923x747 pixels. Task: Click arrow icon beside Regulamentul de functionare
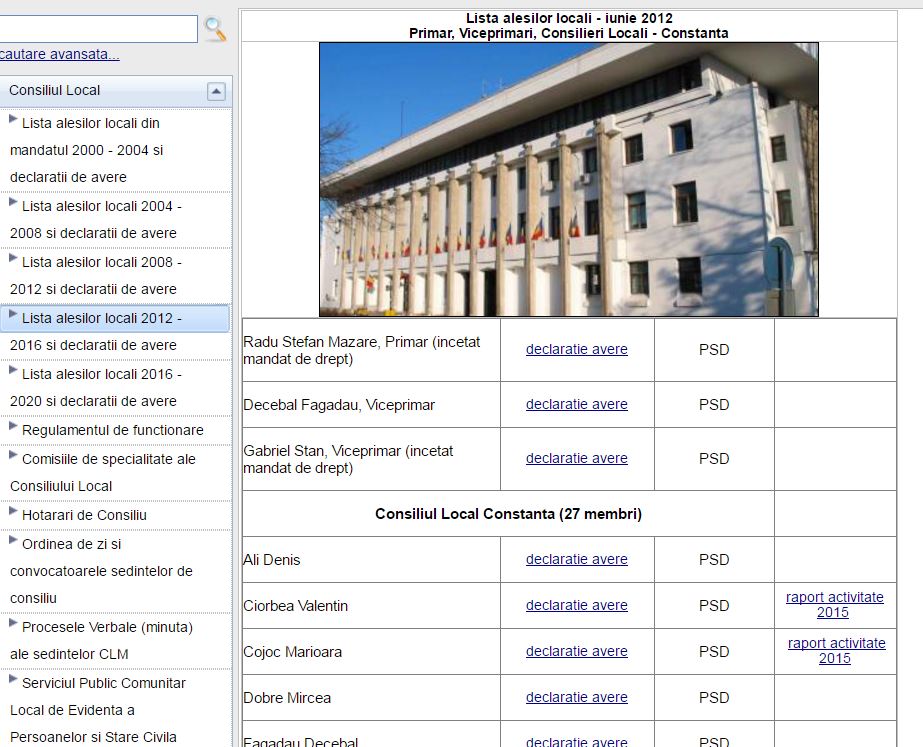(13, 427)
